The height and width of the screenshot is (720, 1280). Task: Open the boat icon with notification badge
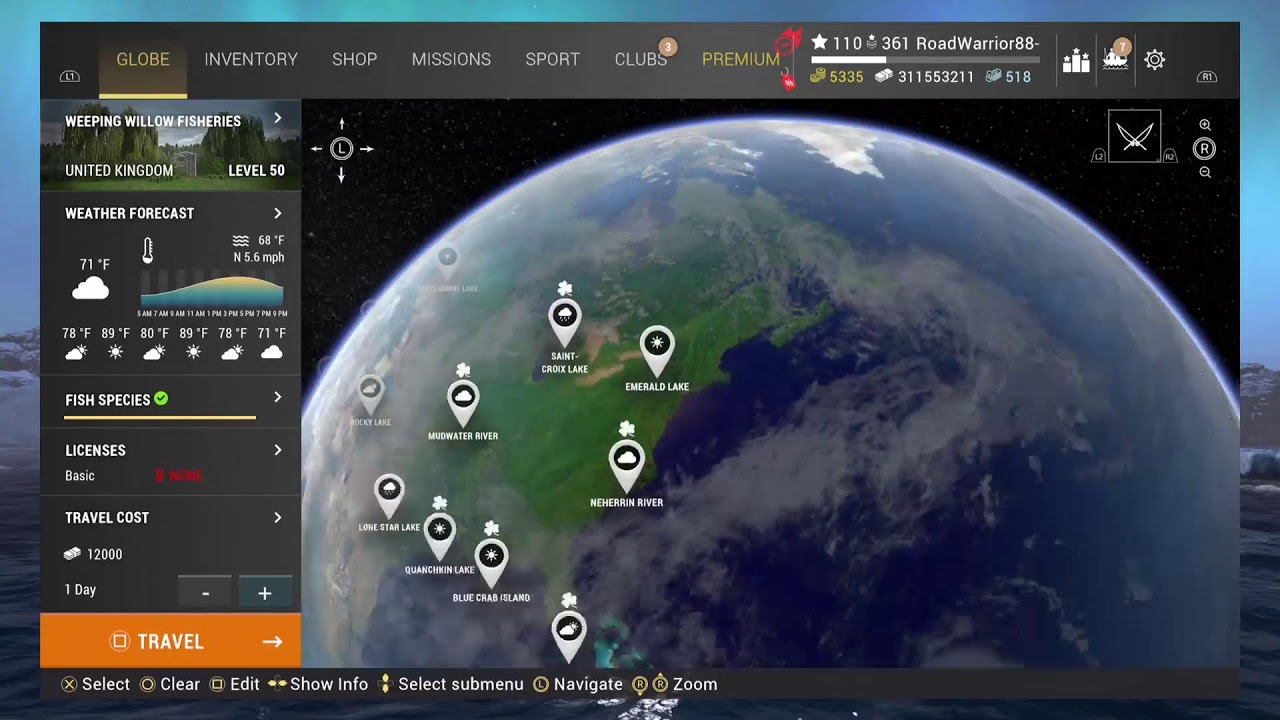(1116, 58)
